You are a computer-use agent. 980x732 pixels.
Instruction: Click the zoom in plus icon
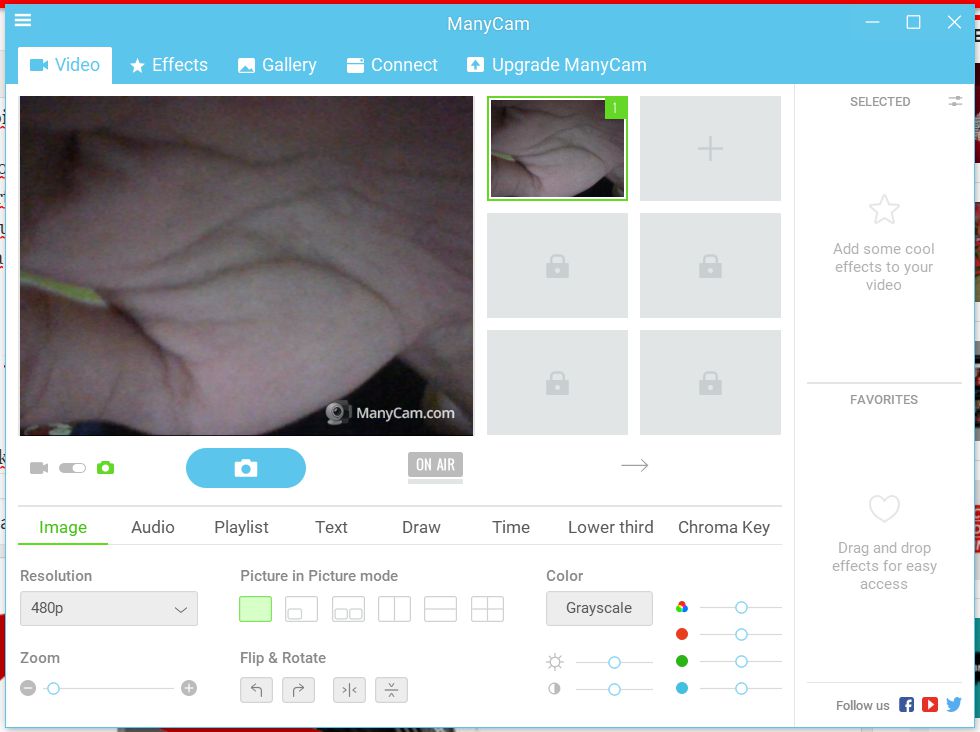pos(189,688)
